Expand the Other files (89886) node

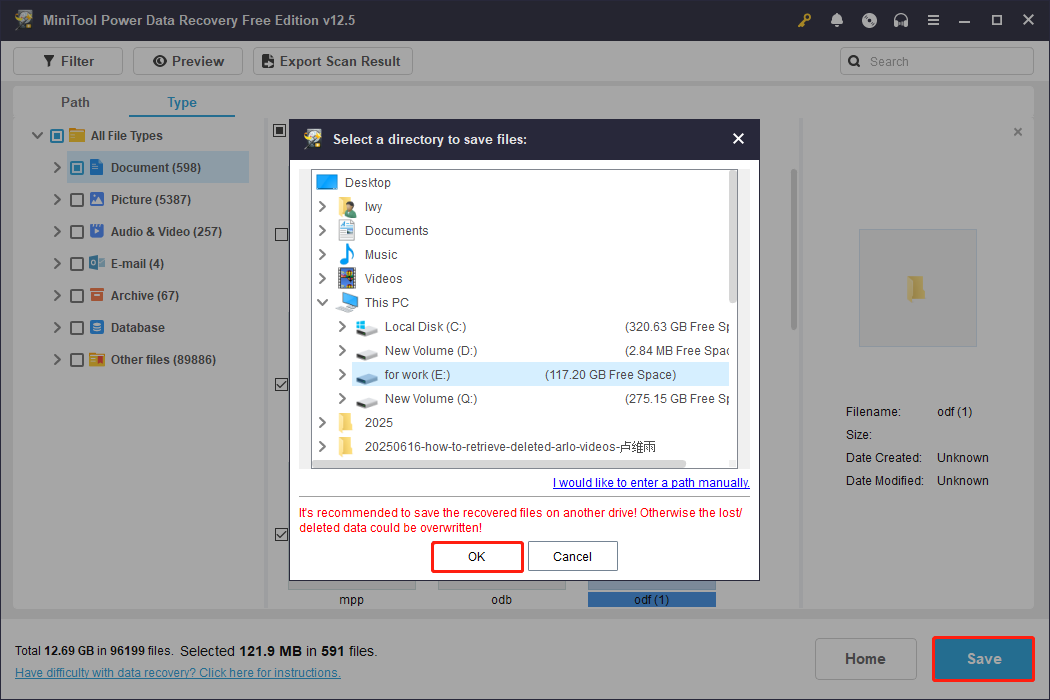pyautogui.click(x=57, y=360)
